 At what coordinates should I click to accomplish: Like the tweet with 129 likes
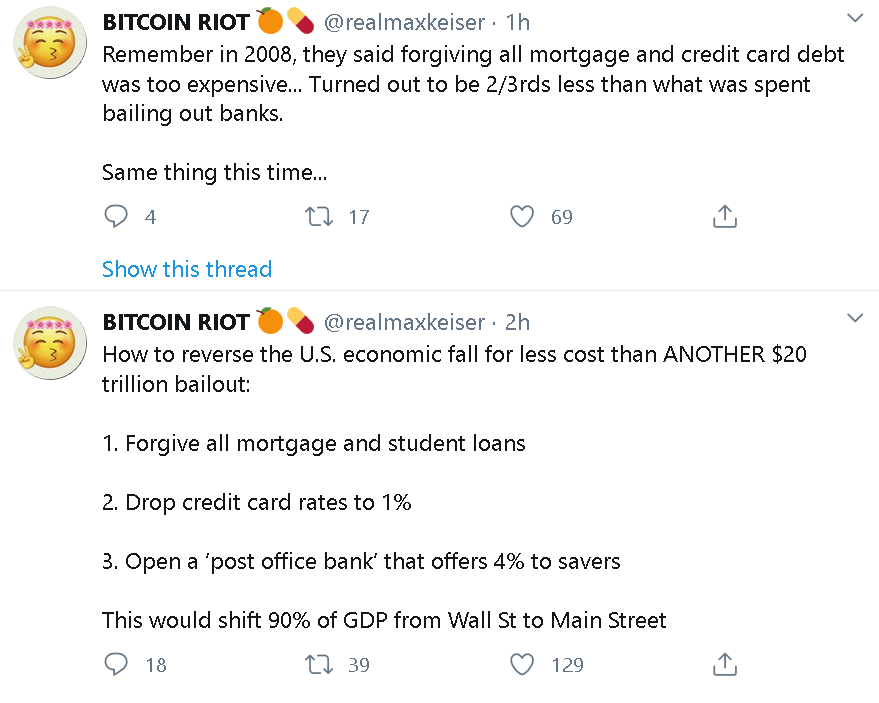[x=522, y=664]
